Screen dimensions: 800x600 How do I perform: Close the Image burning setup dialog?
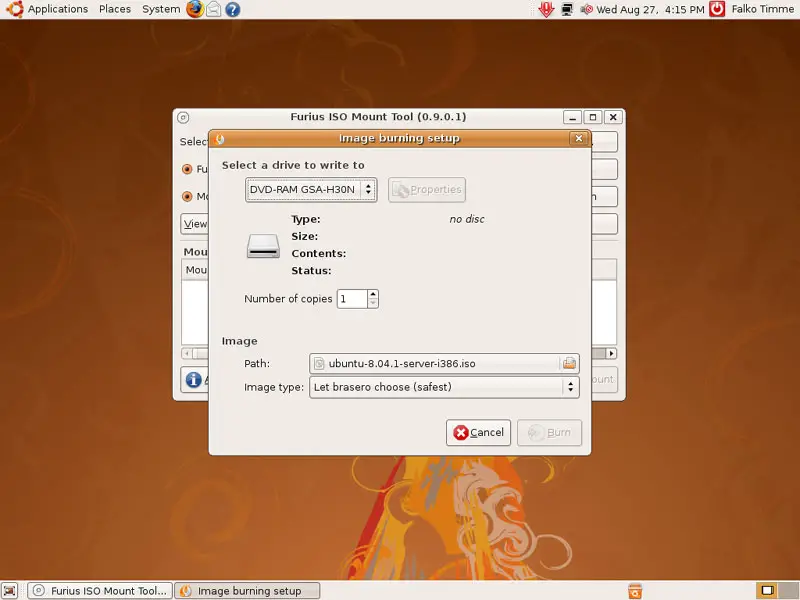point(579,138)
